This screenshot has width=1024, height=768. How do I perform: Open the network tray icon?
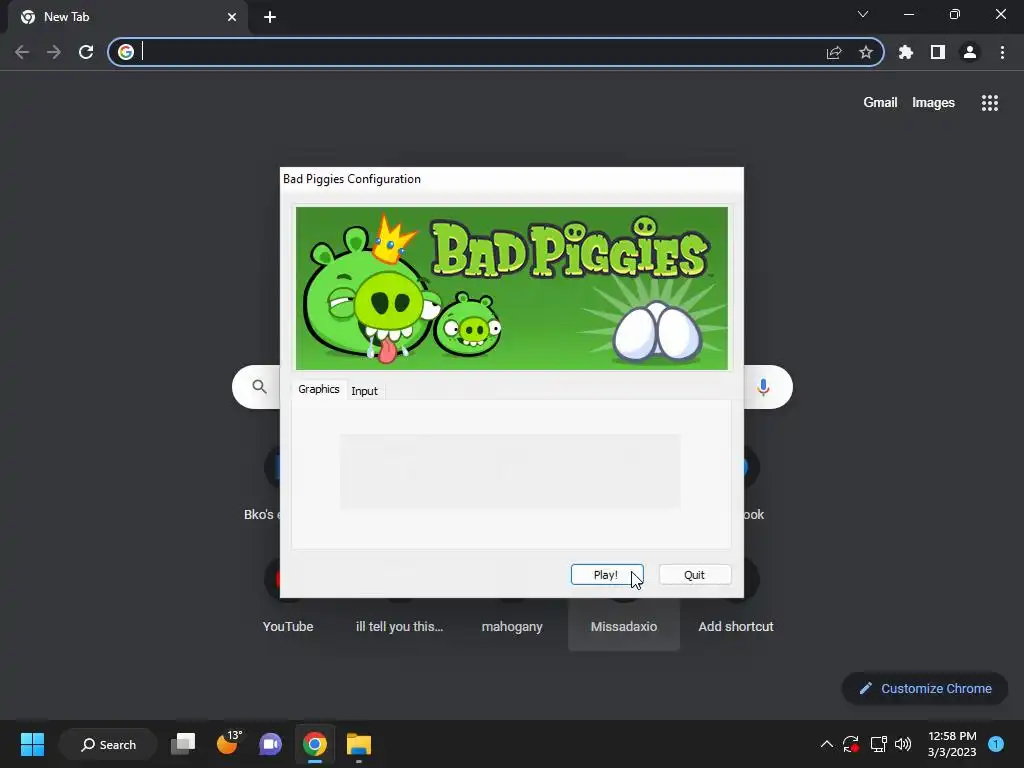tap(878, 744)
